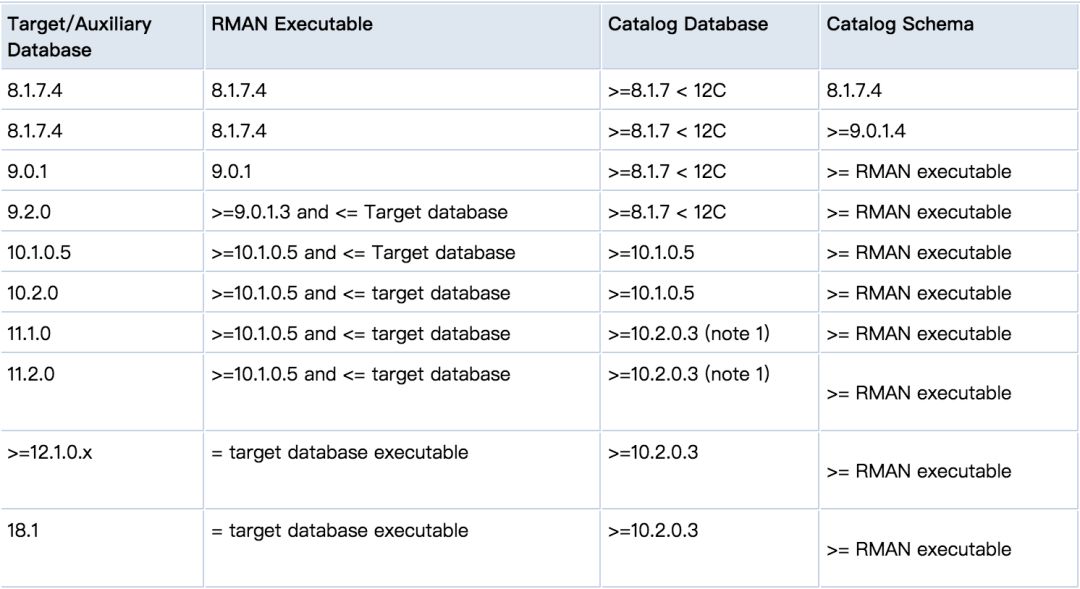Select the 18.1 target database cell
The height and width of the screenshot is (589, 1080).
pyautogui.click(x=23, y=530)
